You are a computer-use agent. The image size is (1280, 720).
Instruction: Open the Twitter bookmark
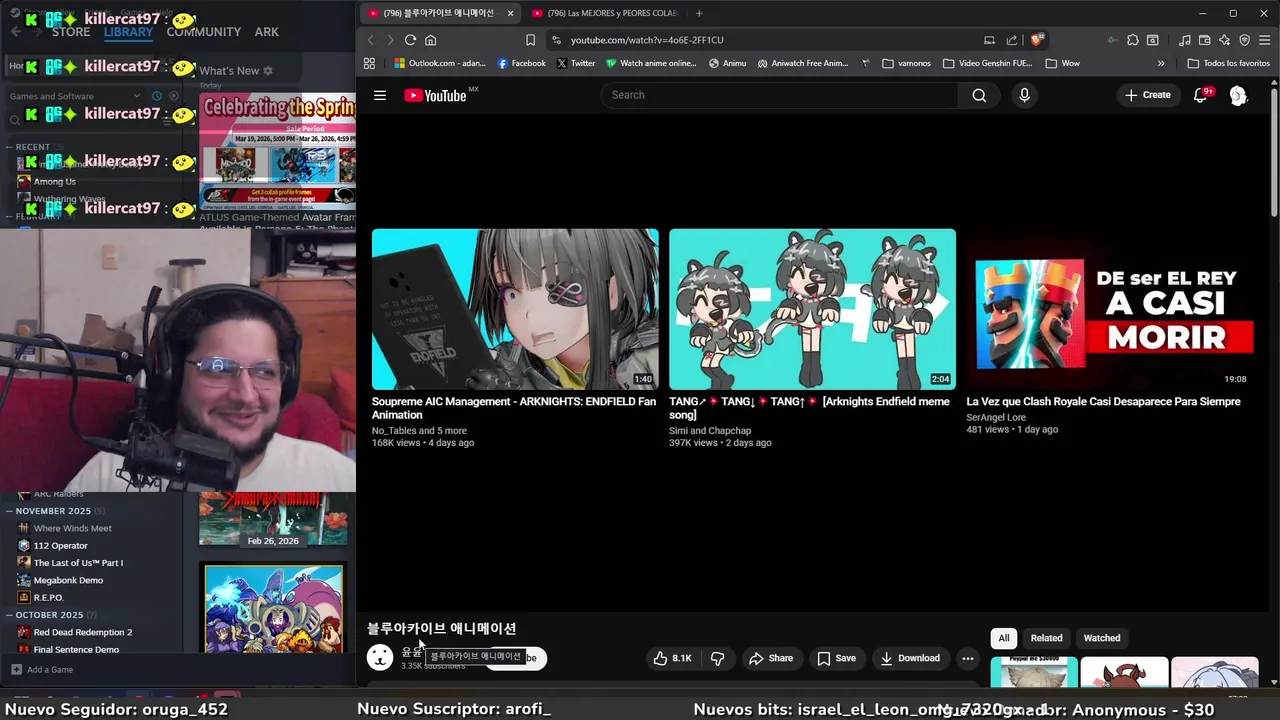coord(575,63)
